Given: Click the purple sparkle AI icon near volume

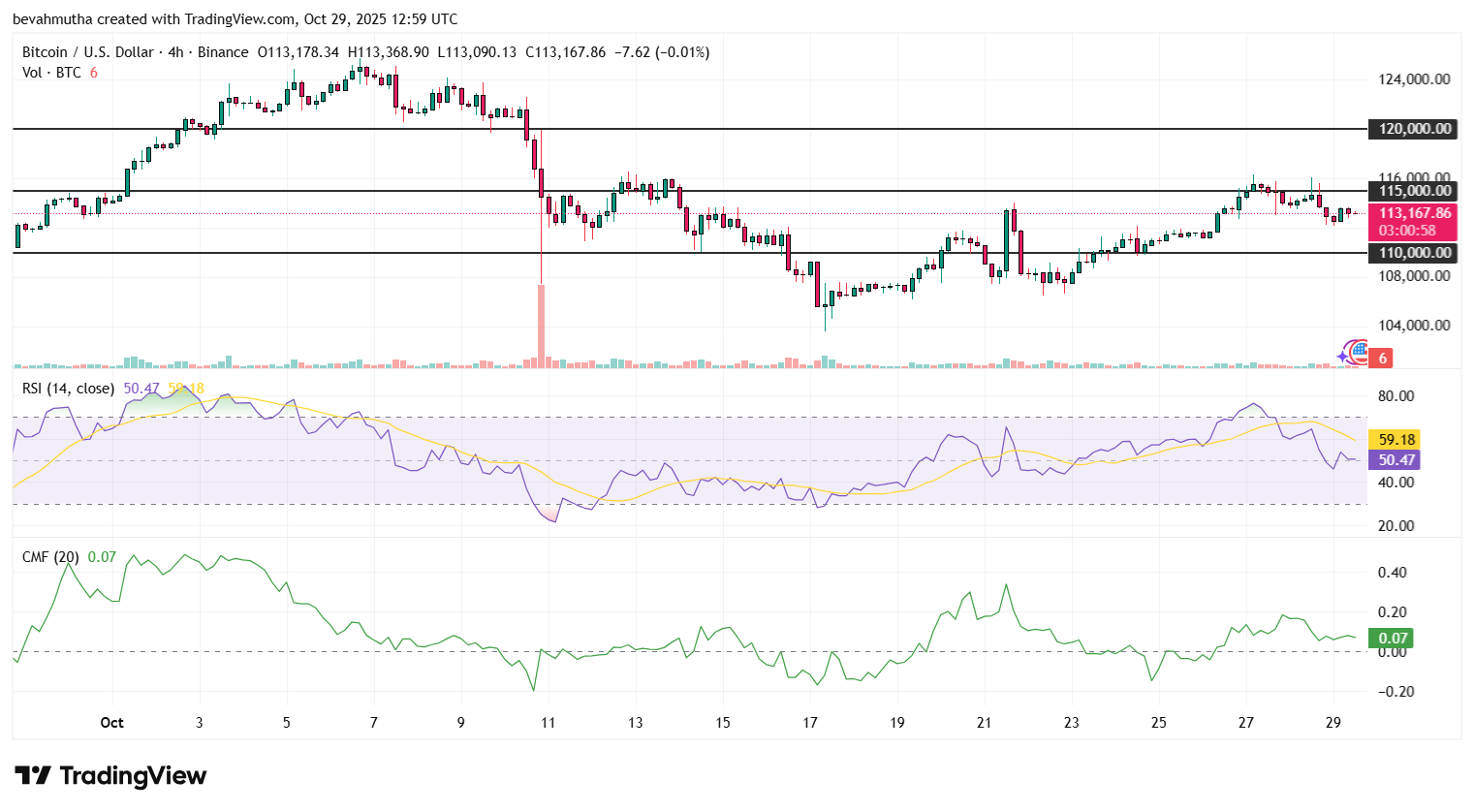Looking at the screenshot, I should coord(1342,357).
